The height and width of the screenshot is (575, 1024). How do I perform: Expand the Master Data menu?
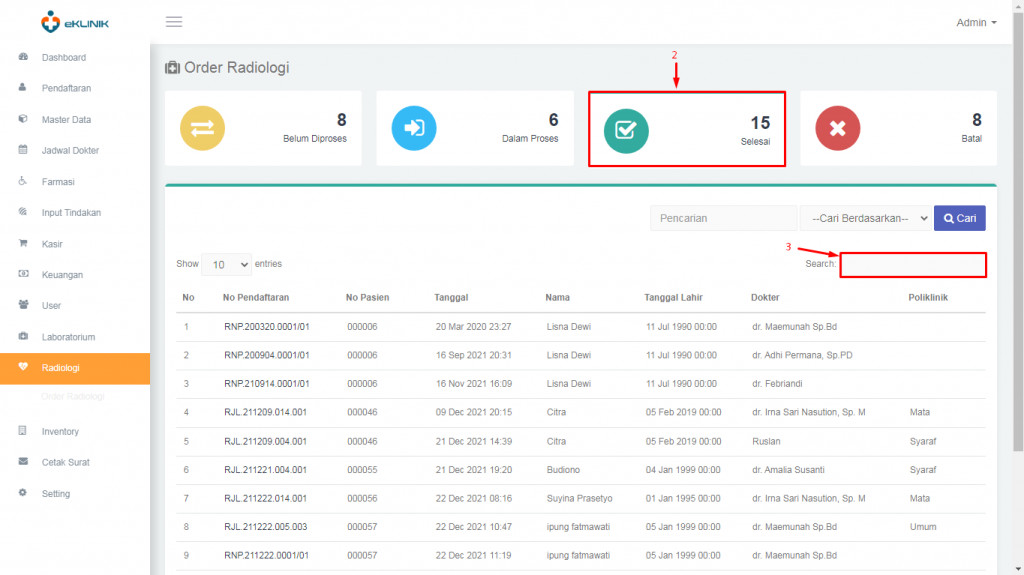[x=66, y=119]
